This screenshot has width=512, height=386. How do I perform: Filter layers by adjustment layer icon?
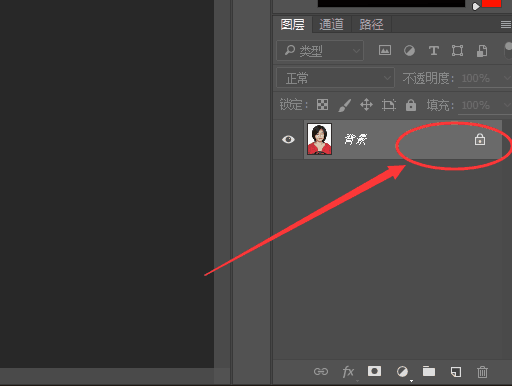409,51
